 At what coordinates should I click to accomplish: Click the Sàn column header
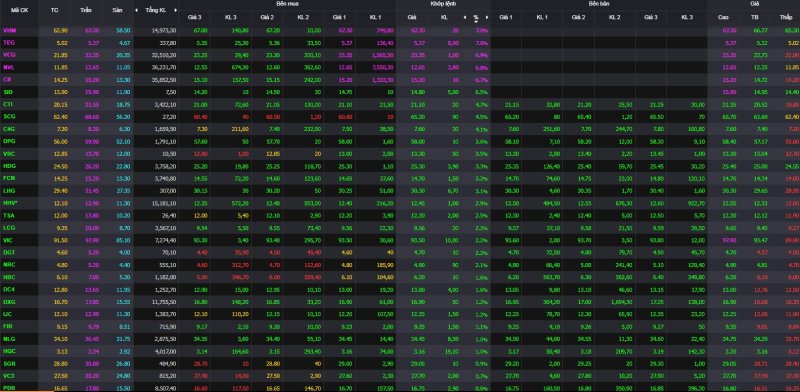[118, 10]
